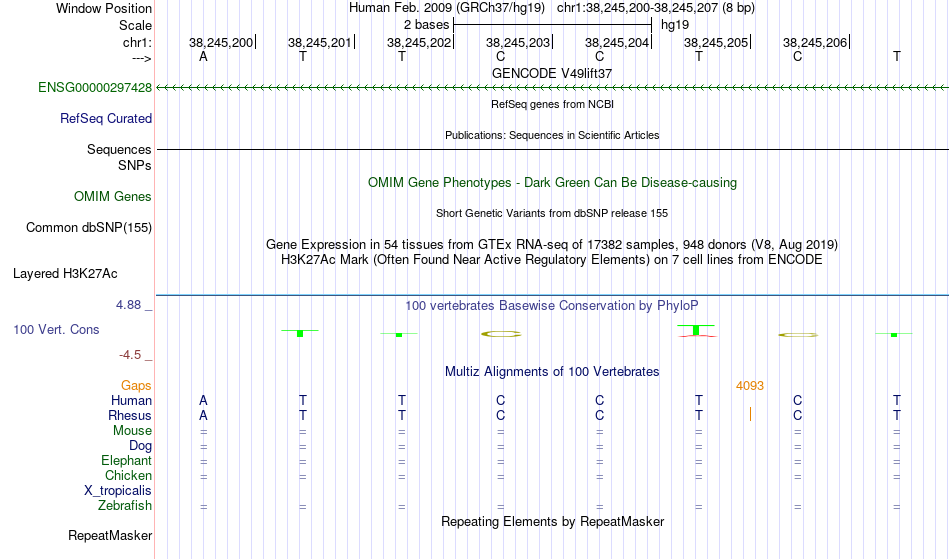The height and width of the screenshot is (559, 950).
Task: Click the orange insertion bar in Rhesus row
Action: [x=750, y=414]
